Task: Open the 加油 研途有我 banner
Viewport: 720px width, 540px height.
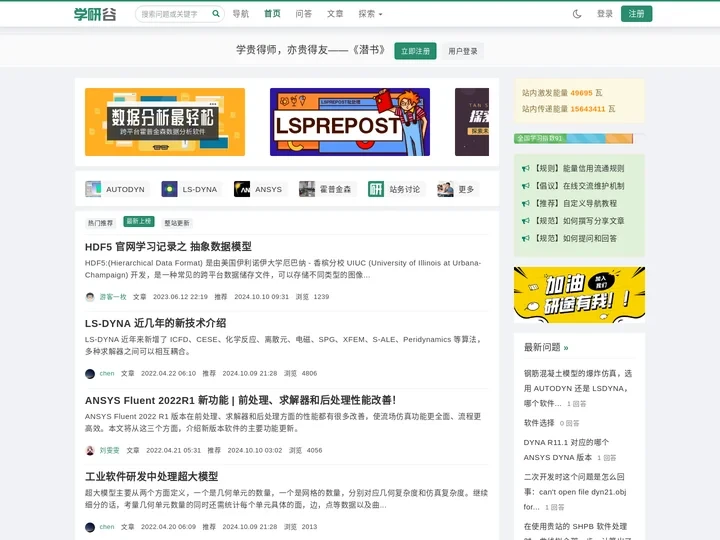Action: click(x=579, y=294)
